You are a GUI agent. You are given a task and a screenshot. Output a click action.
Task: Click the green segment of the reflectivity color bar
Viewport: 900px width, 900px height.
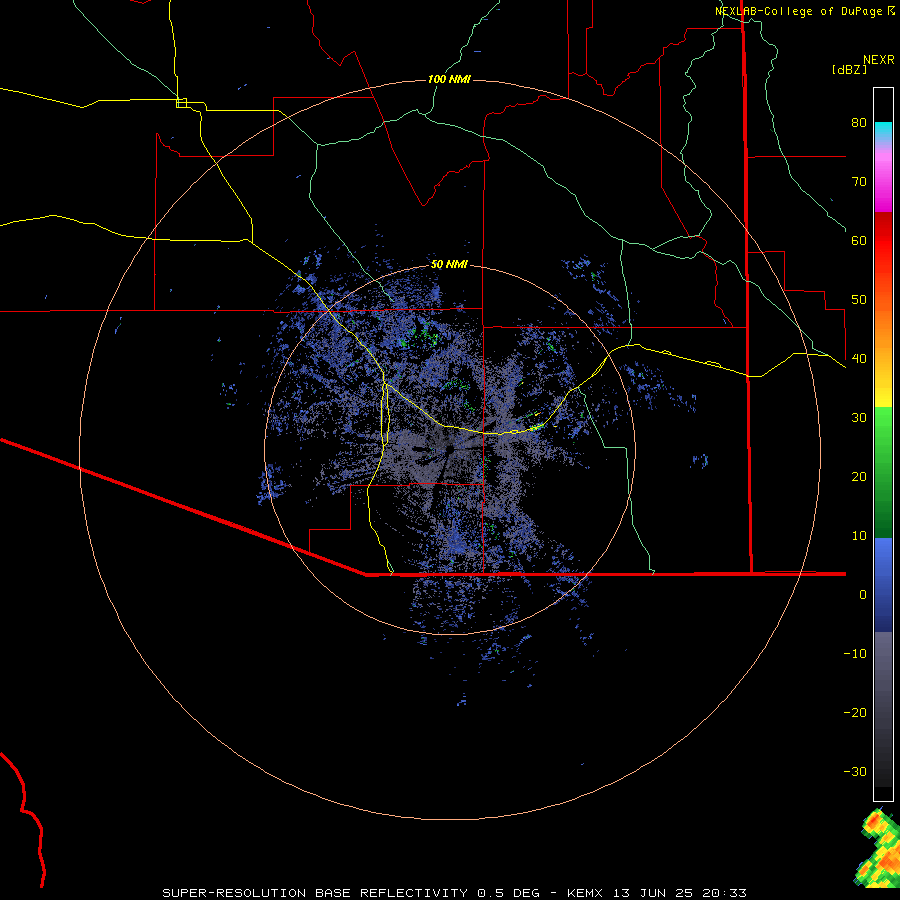(x=883, y=472)
